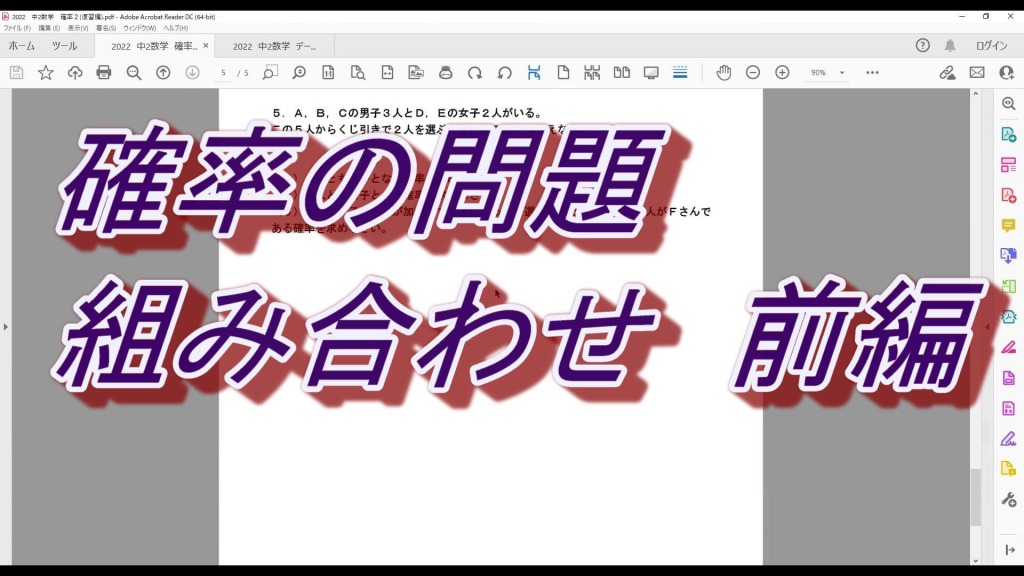Click the rotate clockwise icon
This screenshot has height=576, width=1024.
pyautogui.click(x=475, y=73)
